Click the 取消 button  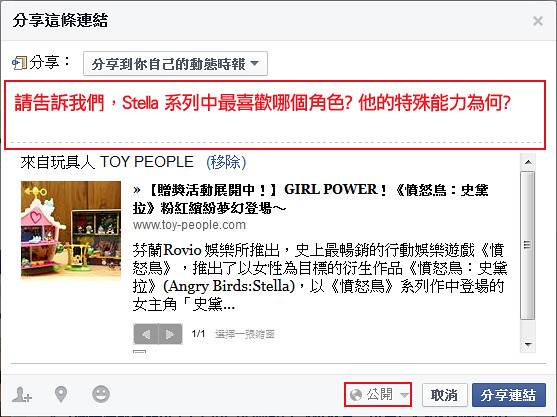(444, 395)
